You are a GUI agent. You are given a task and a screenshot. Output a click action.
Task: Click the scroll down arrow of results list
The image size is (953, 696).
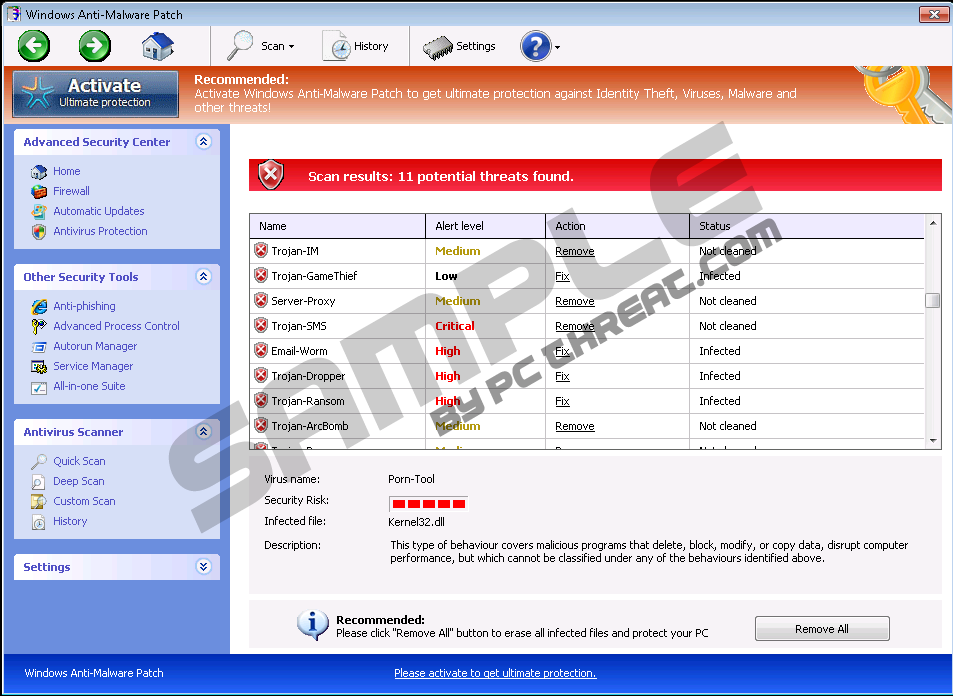tap(933, 441)
